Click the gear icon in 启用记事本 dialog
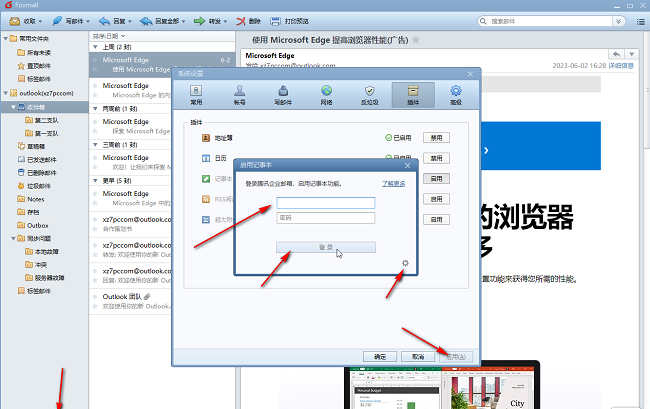 point(405,264)
